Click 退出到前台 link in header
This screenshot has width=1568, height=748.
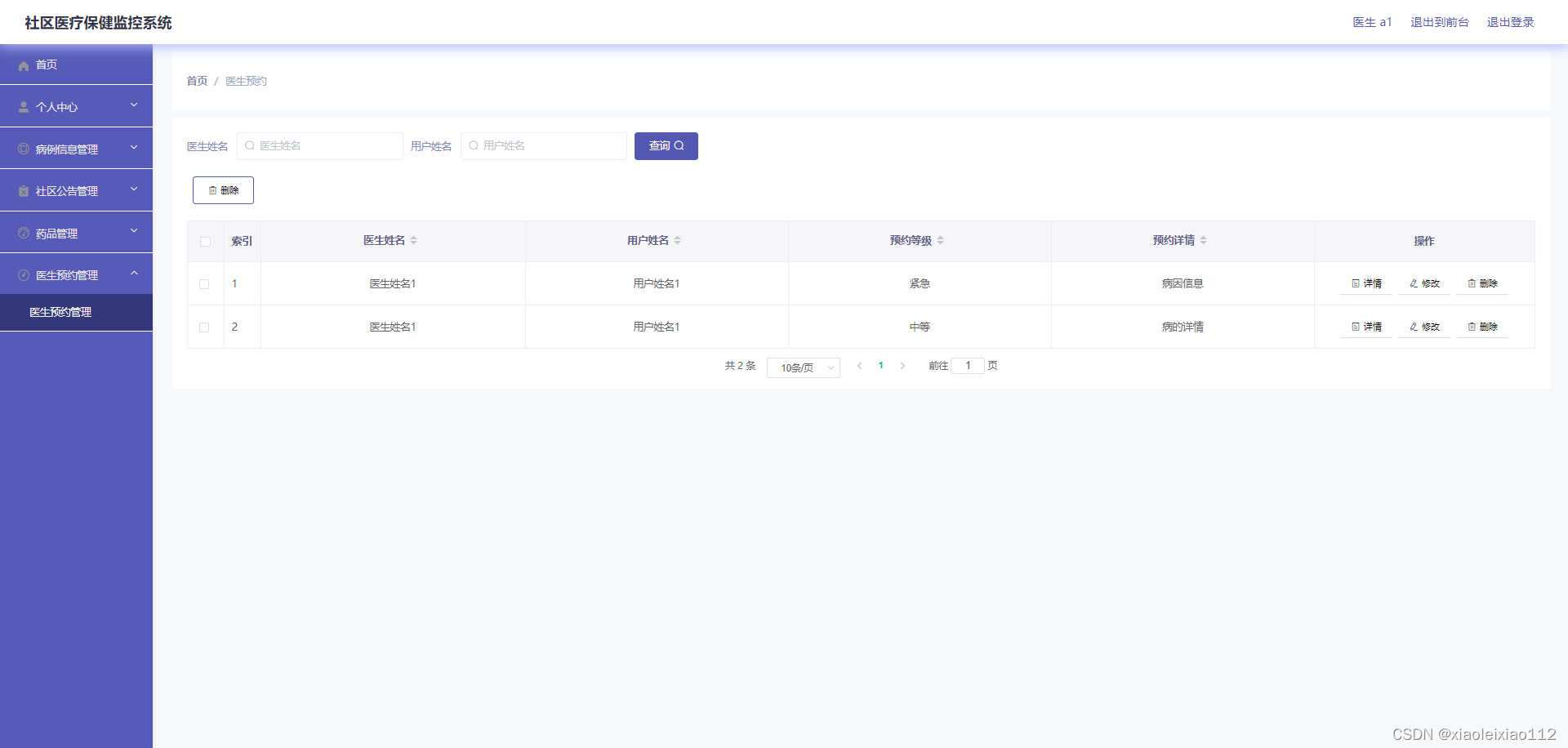click(1440, 22)
